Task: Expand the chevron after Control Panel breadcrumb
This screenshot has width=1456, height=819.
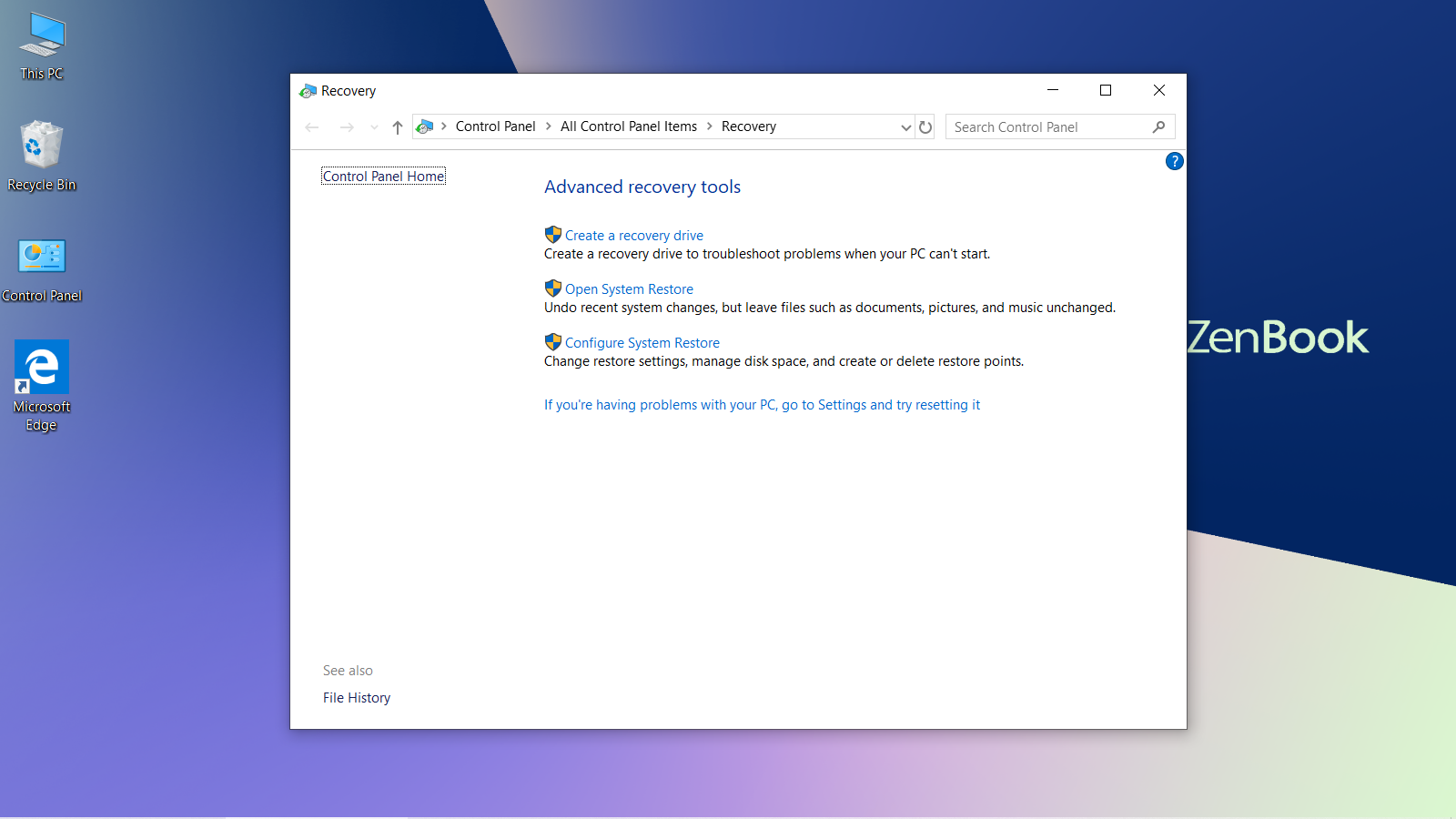Action: click(549, 126)
